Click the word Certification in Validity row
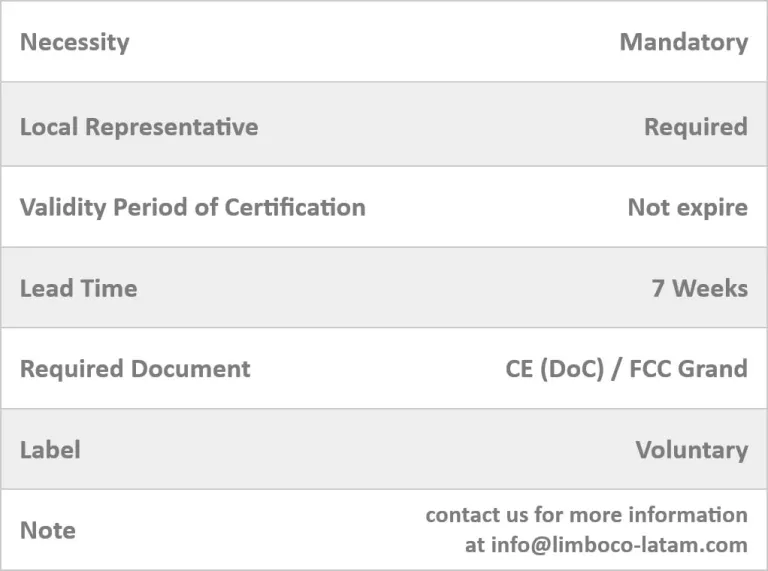This screenshot has width=768, height=571. point(295,207)
